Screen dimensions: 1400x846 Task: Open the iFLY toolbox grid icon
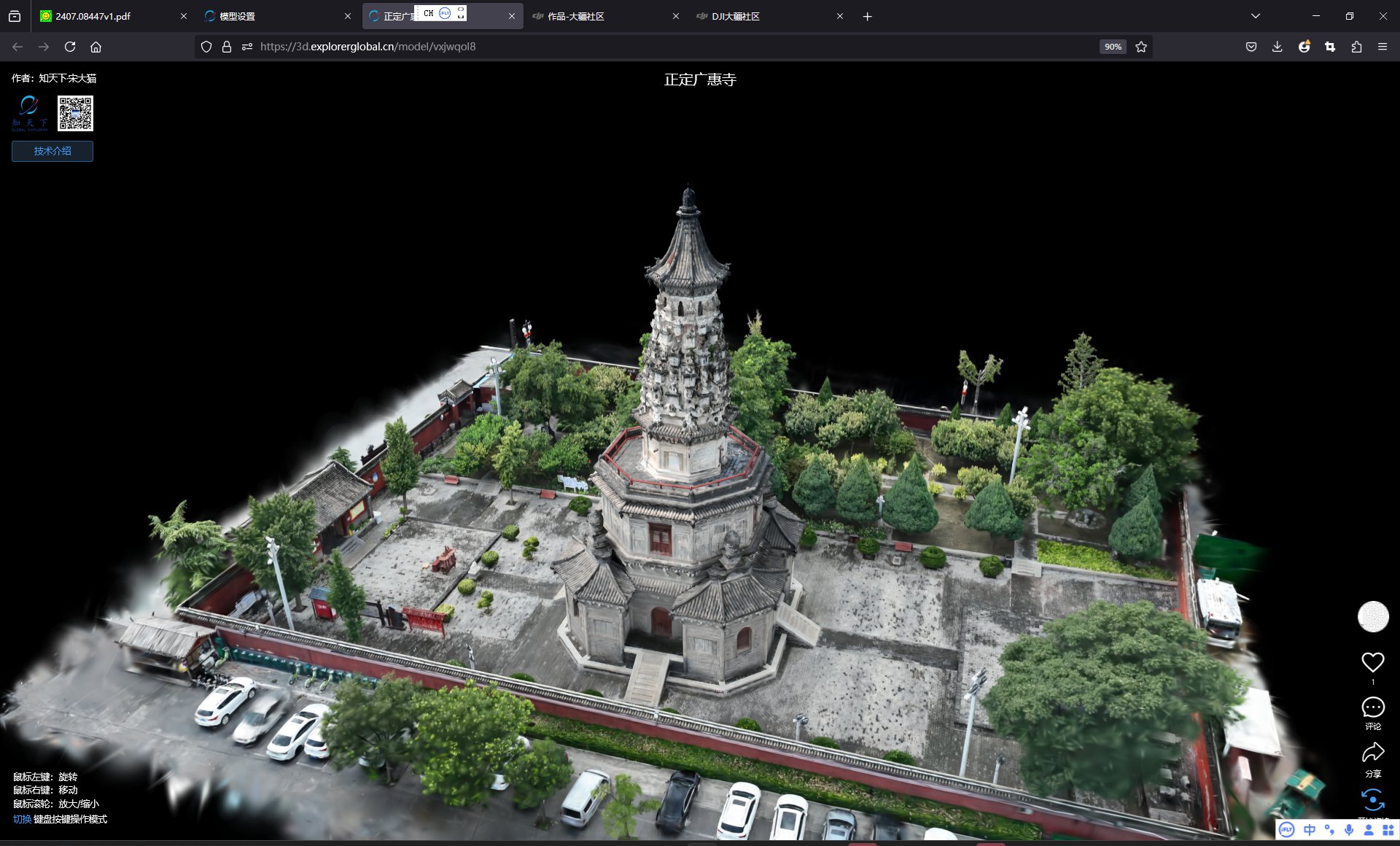[x=1388, y=830]
